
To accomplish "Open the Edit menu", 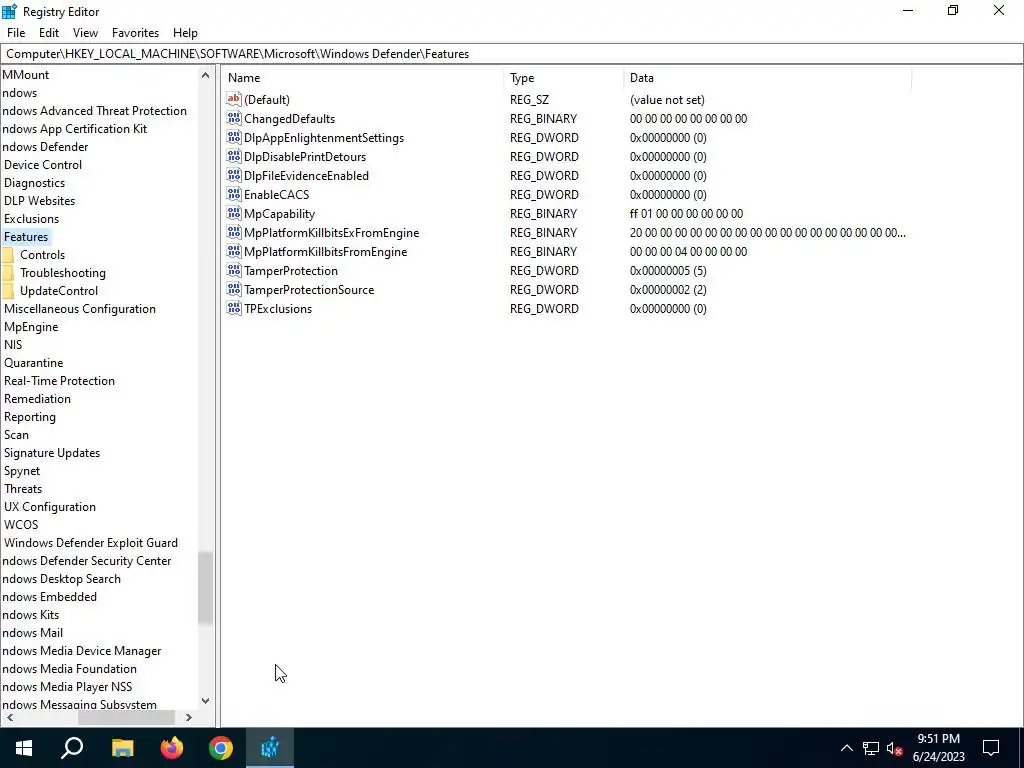I will 49,33.
